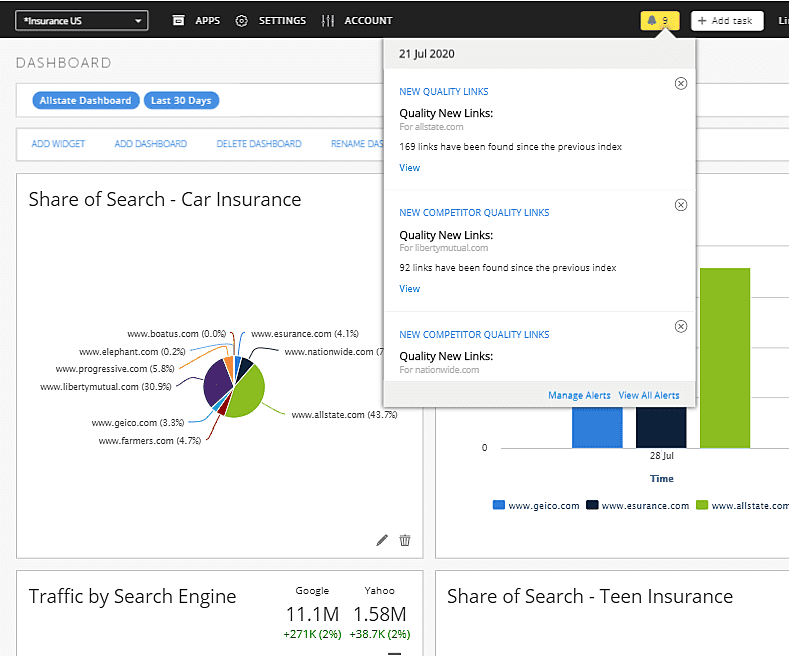789x656 pixels.
Task: Open the ACCOUNT menu
Action: coord(368,21)
